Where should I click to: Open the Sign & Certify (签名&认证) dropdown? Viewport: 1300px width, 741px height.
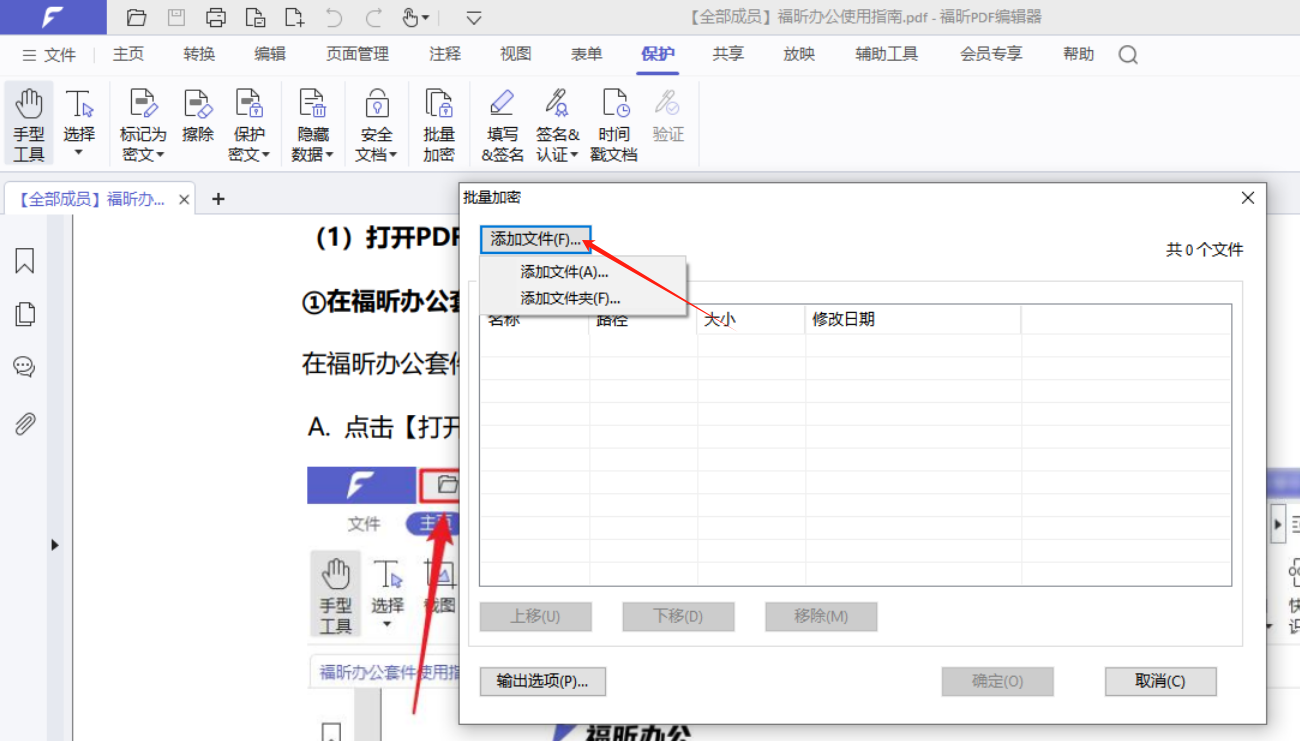[x=557, y=143]
